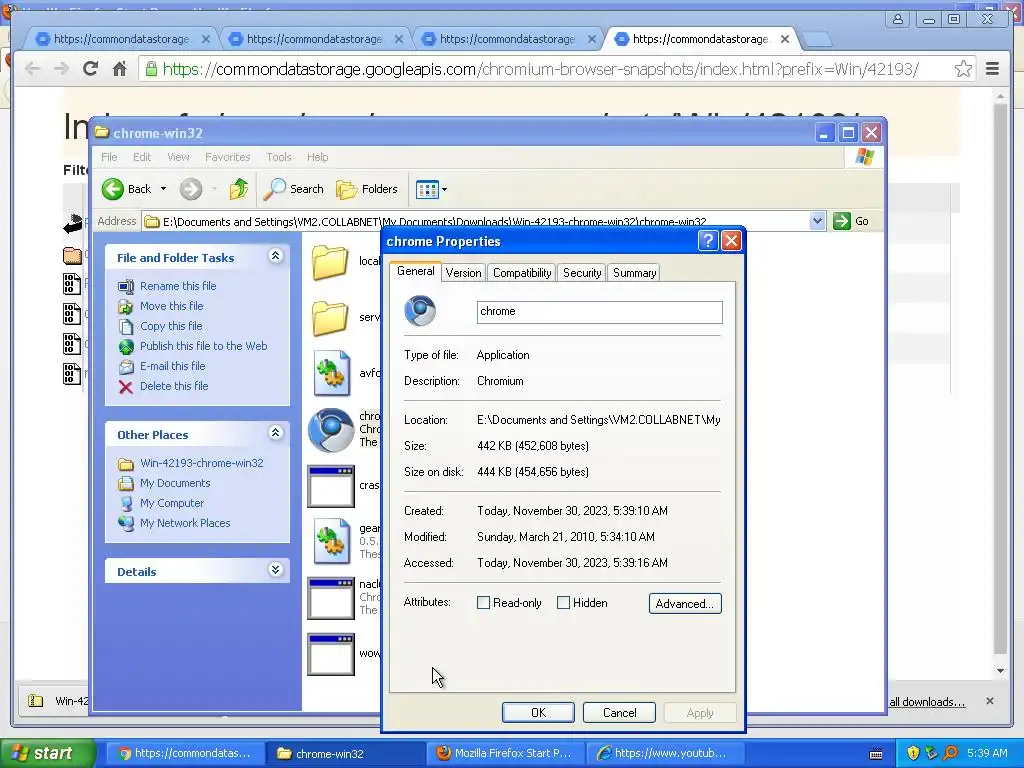Click the Chrome back arrow button
Image resolution: width=1024 pixels, height=768 pixels.
32,69
